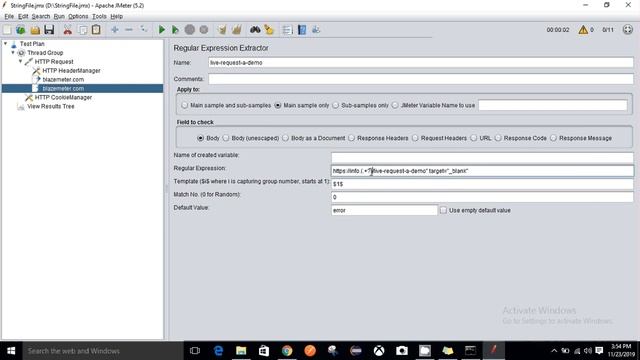Click the remote engine status icon

pos(628,30)
